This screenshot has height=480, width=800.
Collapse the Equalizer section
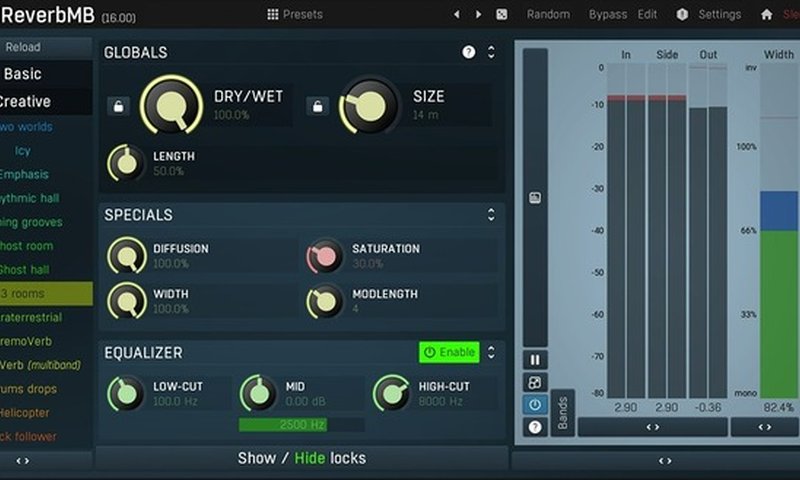pos(491,352)
